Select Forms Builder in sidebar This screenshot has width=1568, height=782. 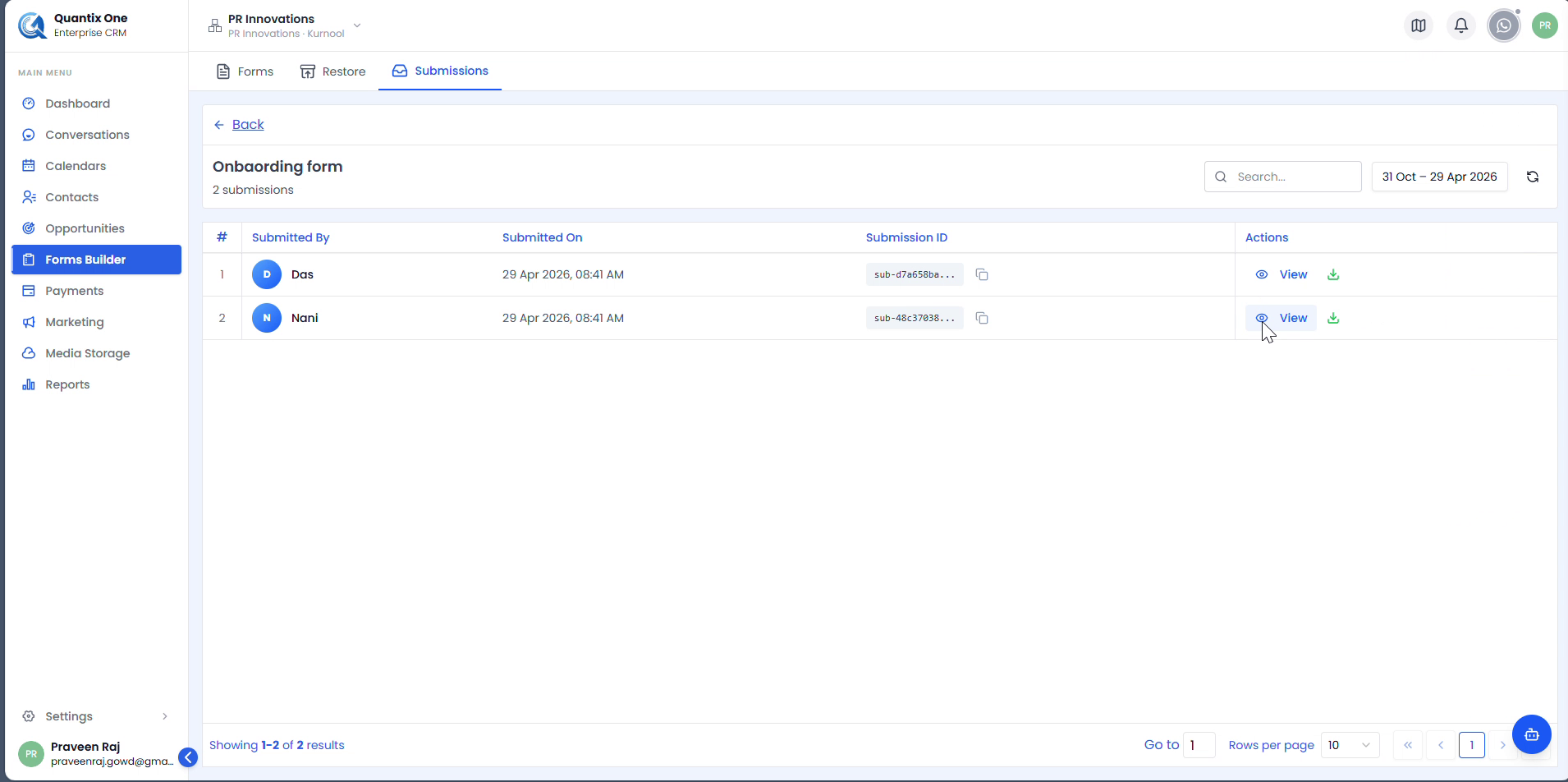click(x=96, y=260)
